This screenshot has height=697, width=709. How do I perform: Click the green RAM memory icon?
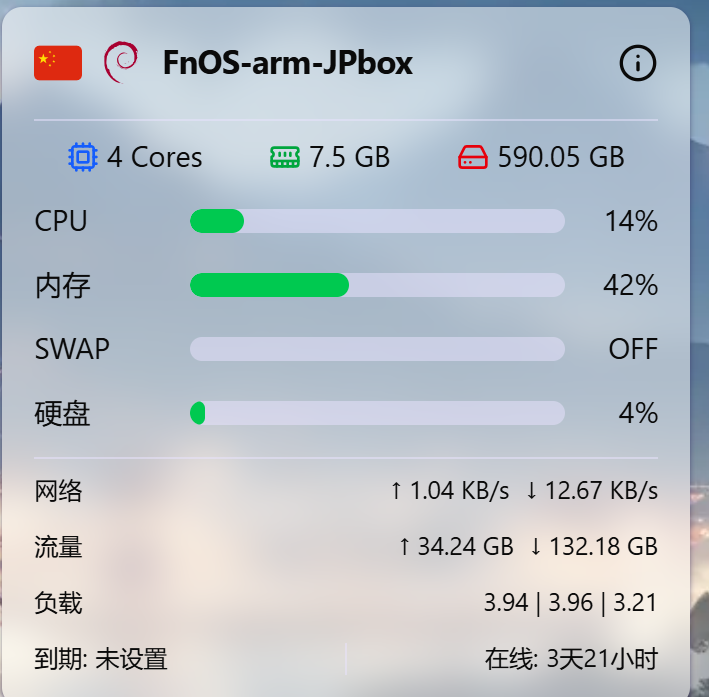coord(285,157)
